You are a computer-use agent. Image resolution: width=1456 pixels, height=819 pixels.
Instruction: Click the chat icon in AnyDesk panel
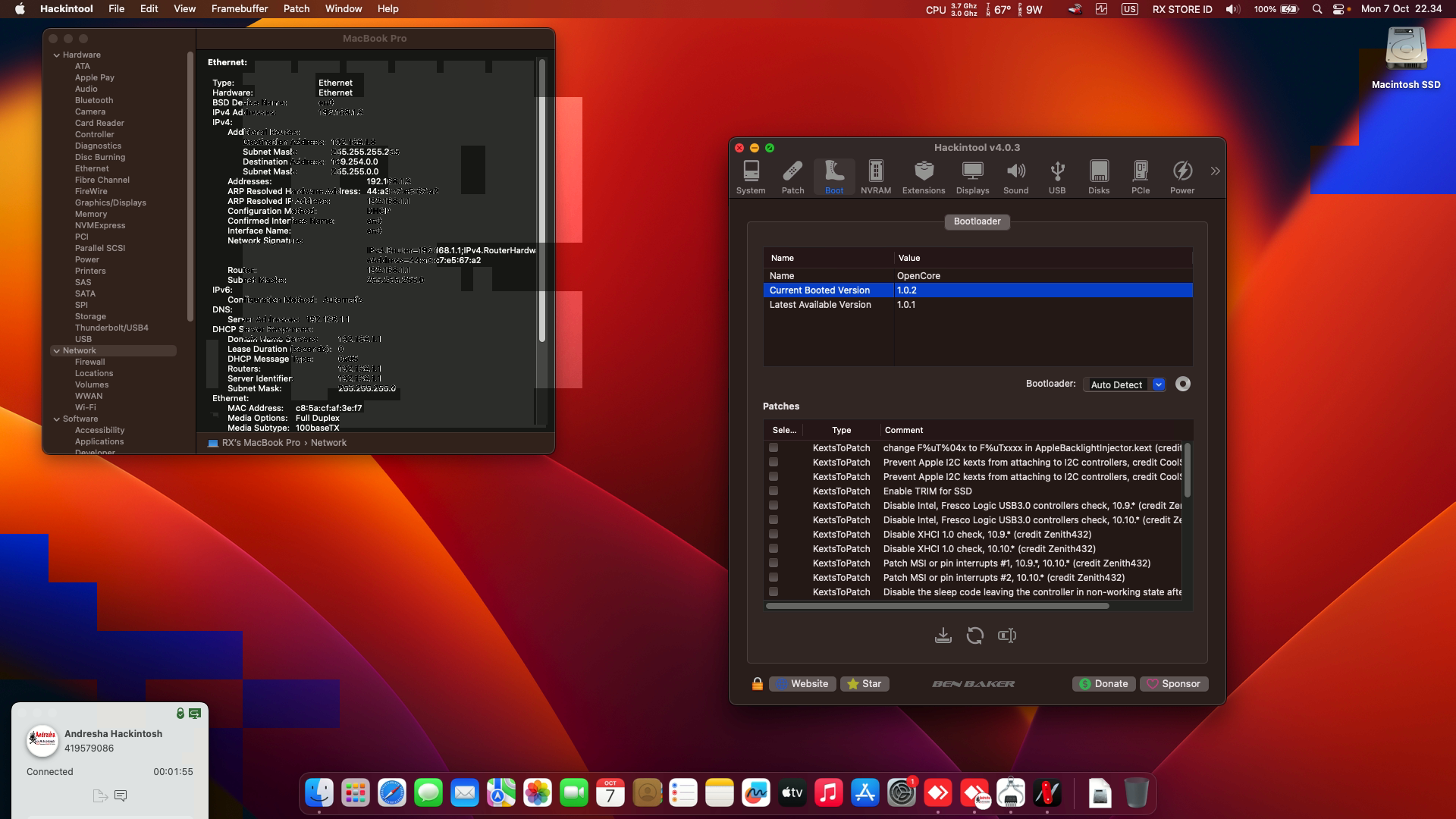[x=120, y=795]
